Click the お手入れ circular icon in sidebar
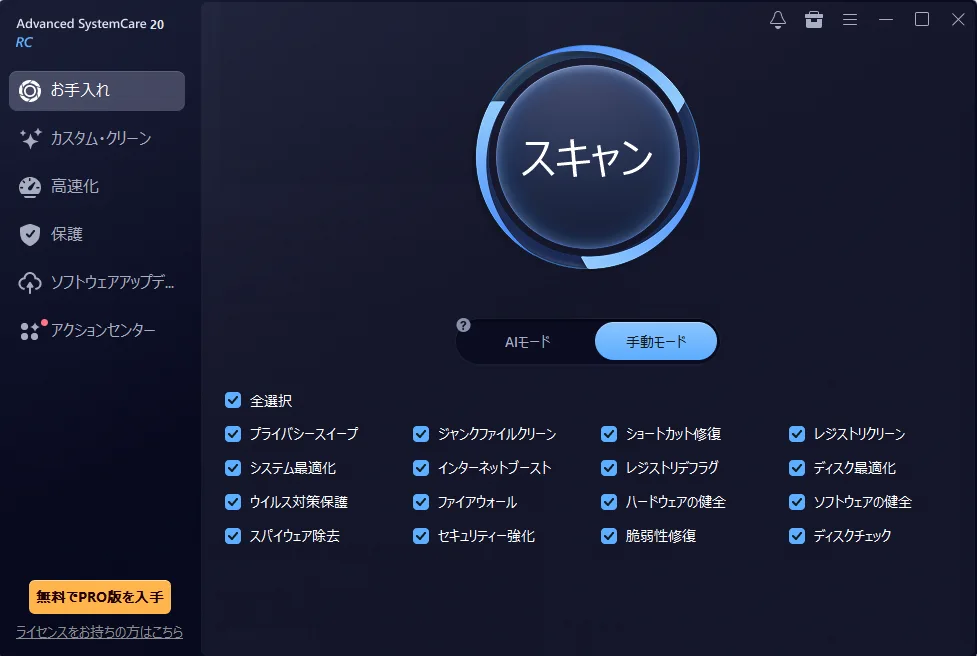Screen dimensions: 977x656 click(x=29, y=91)
